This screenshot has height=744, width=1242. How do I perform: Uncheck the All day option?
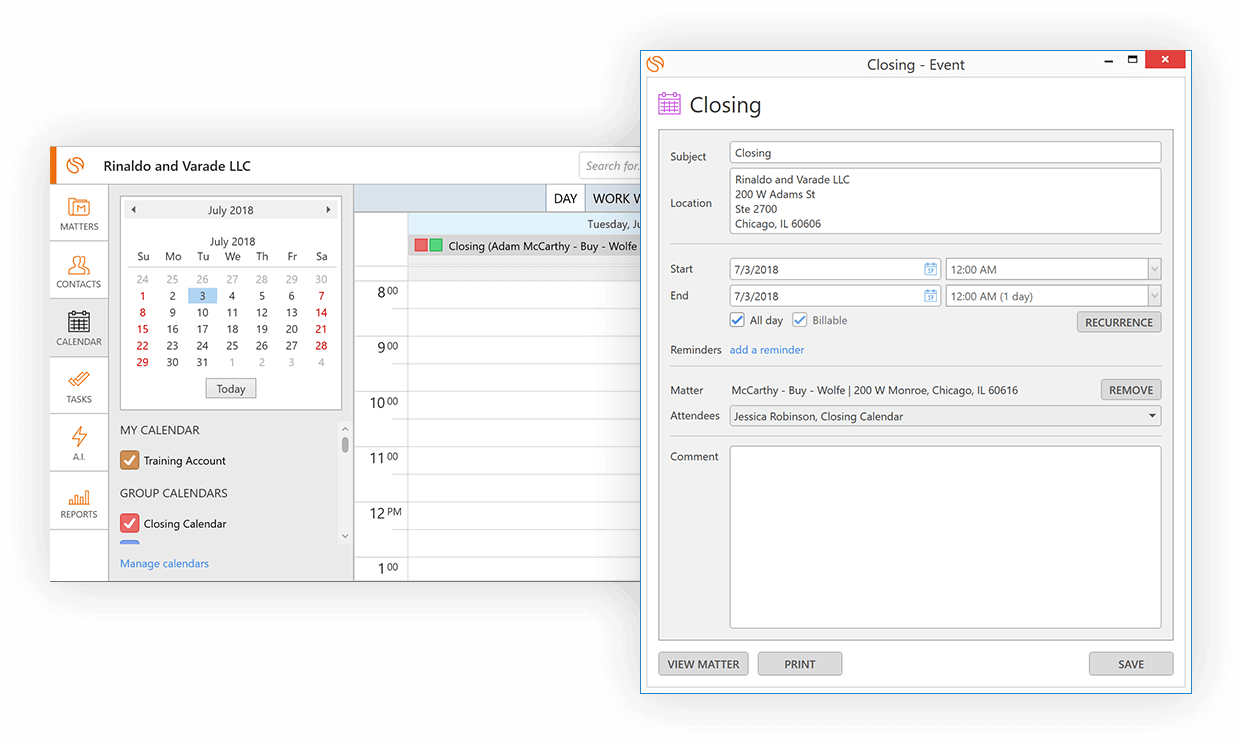tap(737, 320)
